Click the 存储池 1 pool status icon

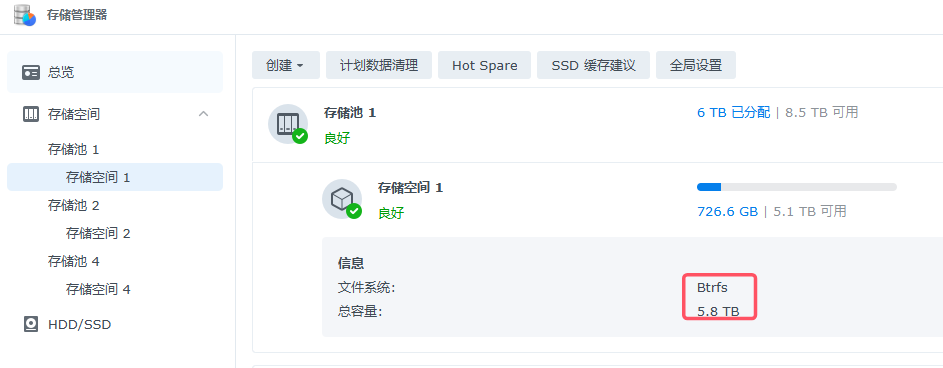pos(288,124)
